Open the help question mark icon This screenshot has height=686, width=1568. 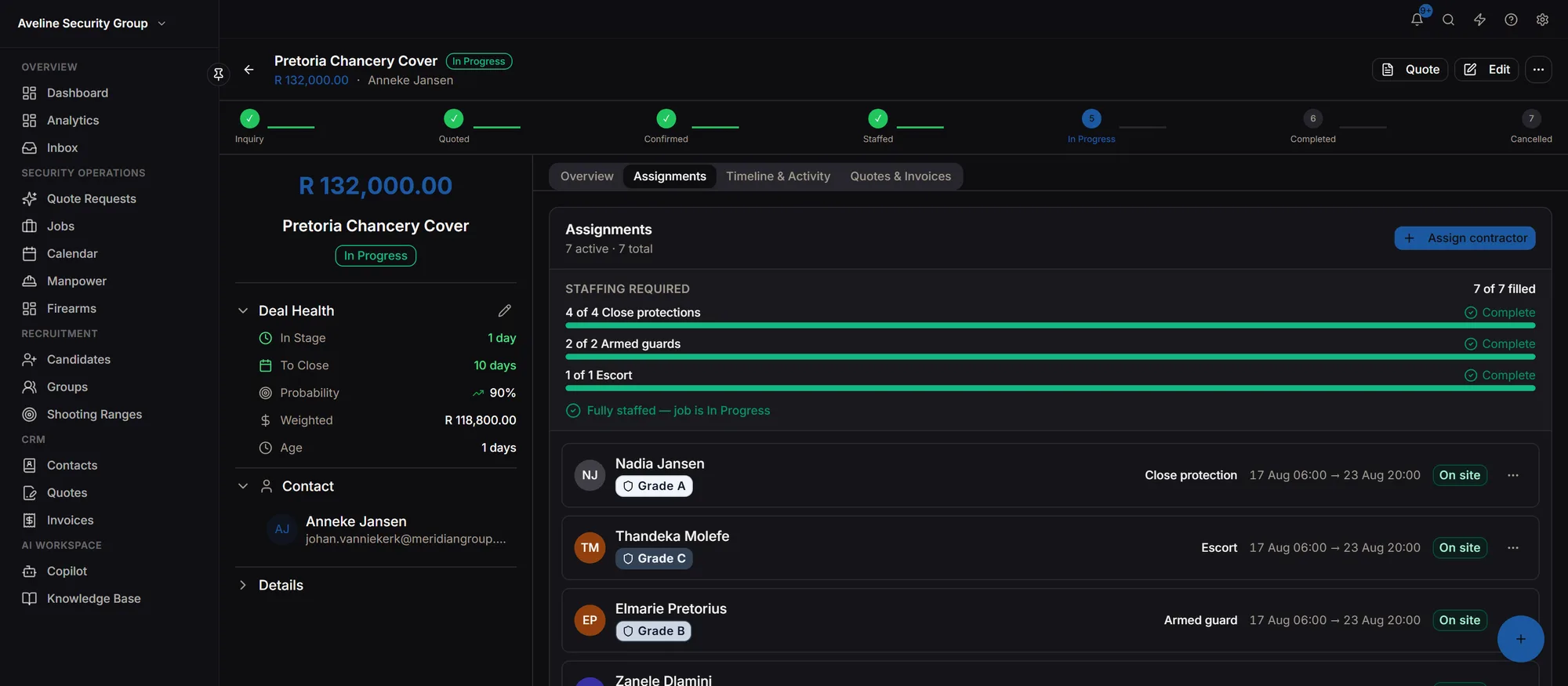(x=1511, y=20)
